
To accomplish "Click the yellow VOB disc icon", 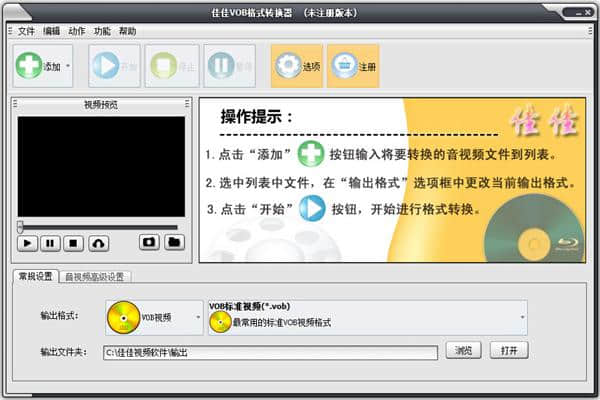I will 124,318.
